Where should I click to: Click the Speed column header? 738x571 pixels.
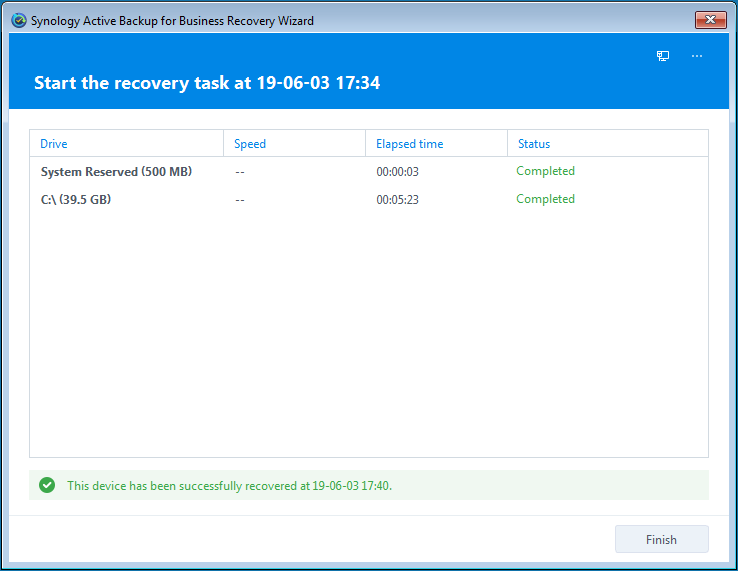[x=250, y=144]
